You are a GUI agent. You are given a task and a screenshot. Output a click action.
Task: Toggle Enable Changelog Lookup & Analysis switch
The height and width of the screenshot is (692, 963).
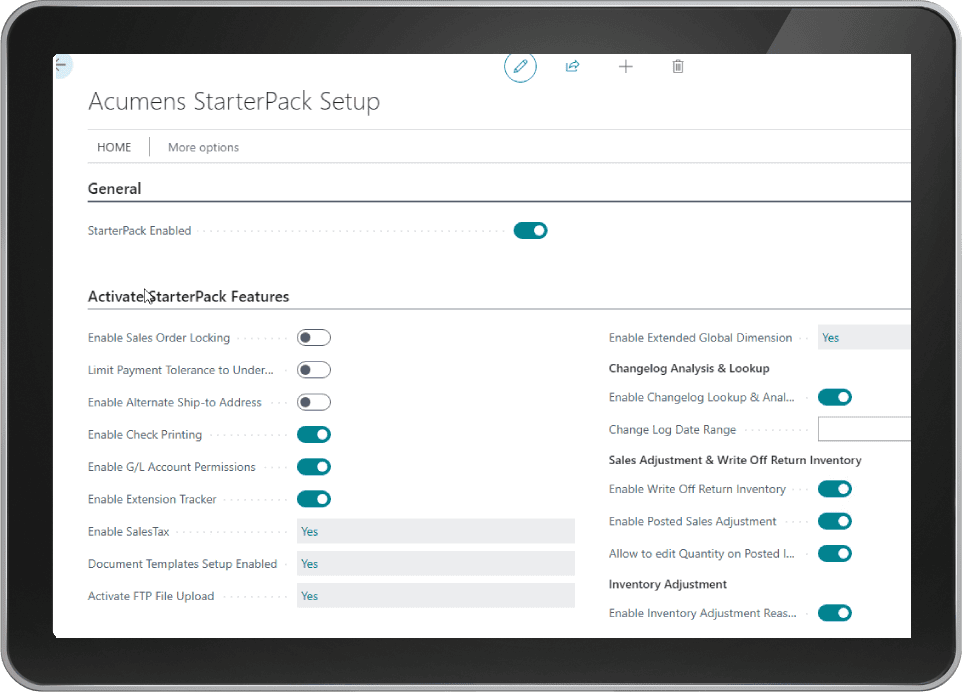click(x=835, y=397)
